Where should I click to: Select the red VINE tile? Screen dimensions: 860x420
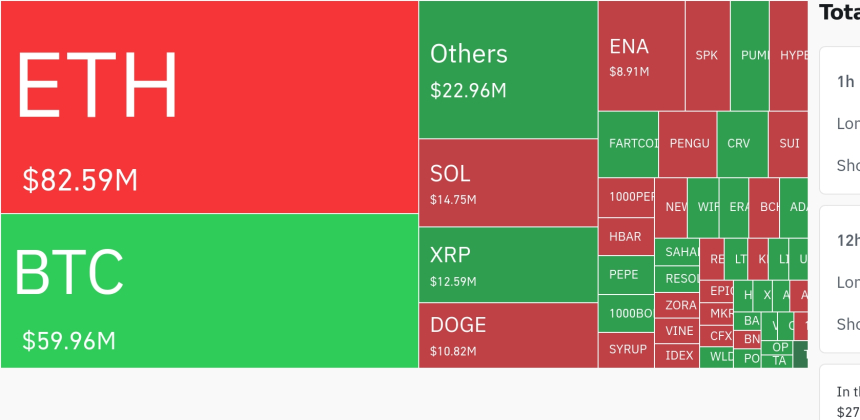(x=679, y=331)
